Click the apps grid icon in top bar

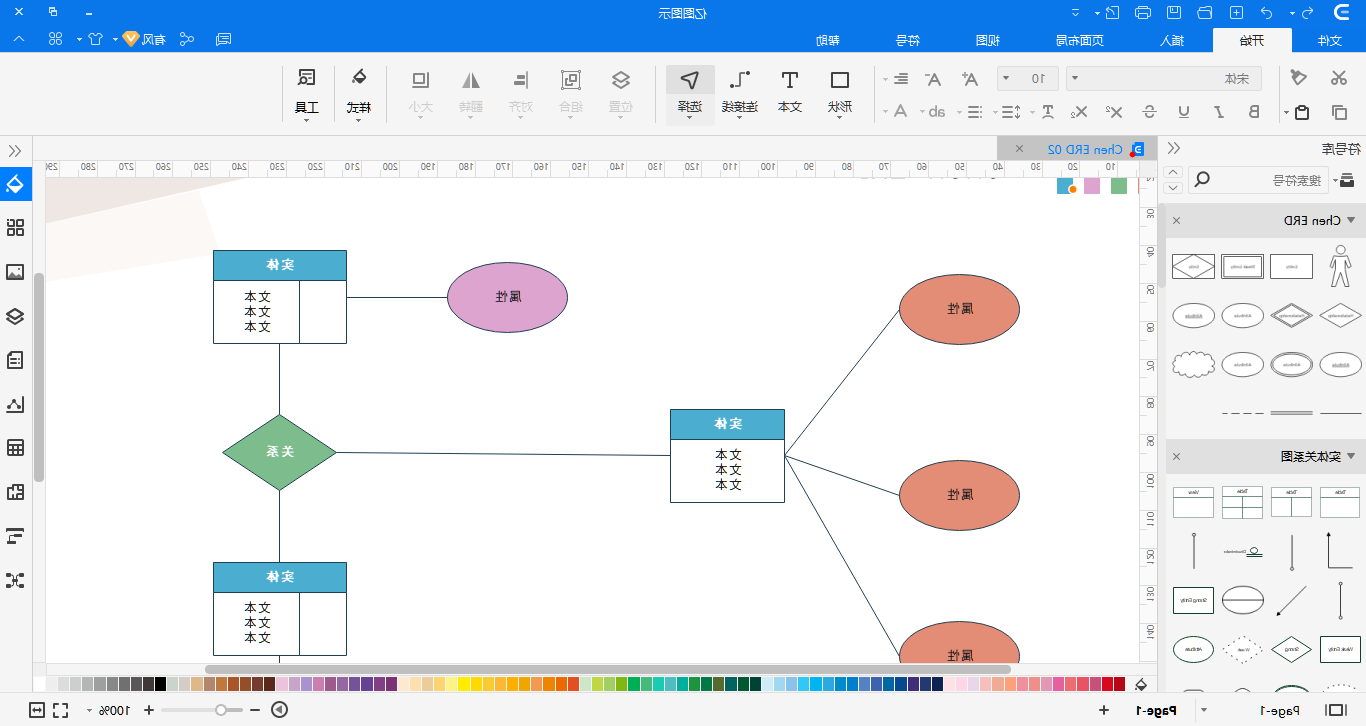[x=56, y=39]
